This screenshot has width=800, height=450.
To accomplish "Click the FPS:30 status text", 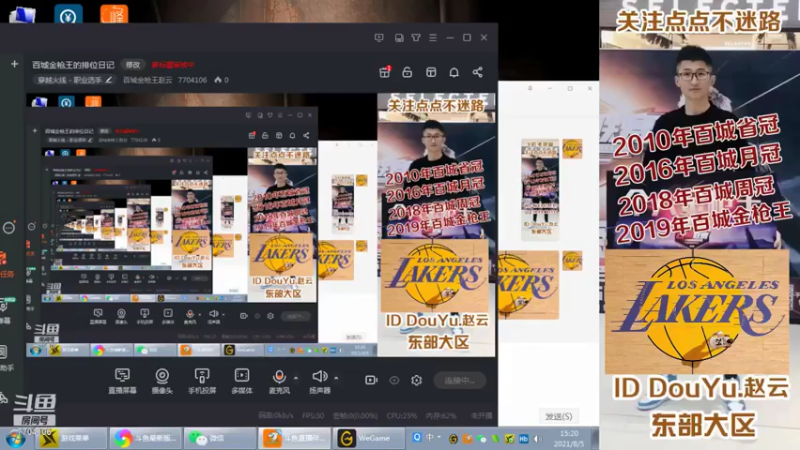I will (x=313, y=416).
